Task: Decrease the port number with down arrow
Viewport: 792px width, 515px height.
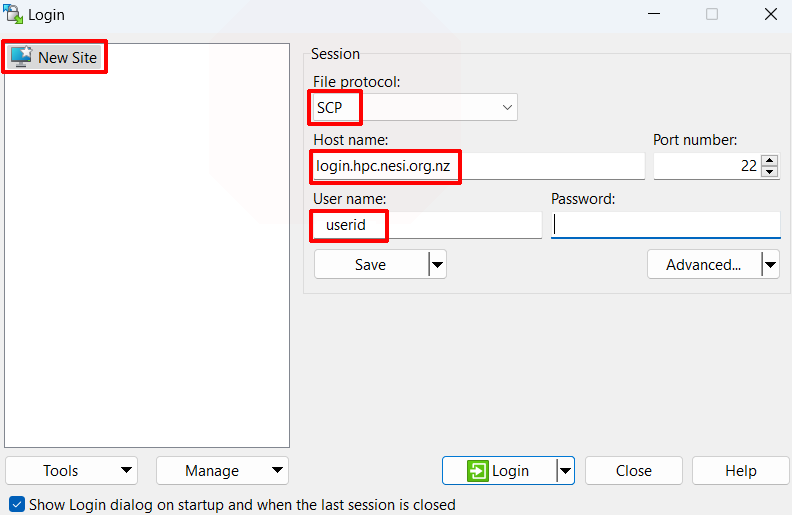Action: click(769, 172)
